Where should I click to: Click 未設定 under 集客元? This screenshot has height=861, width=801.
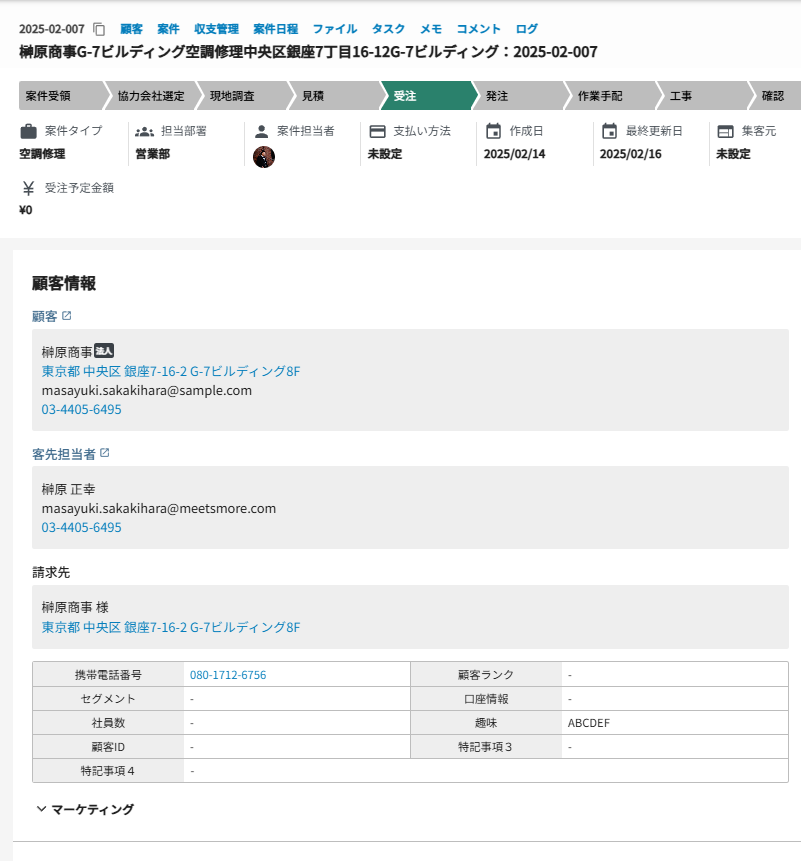coord(733,154)
